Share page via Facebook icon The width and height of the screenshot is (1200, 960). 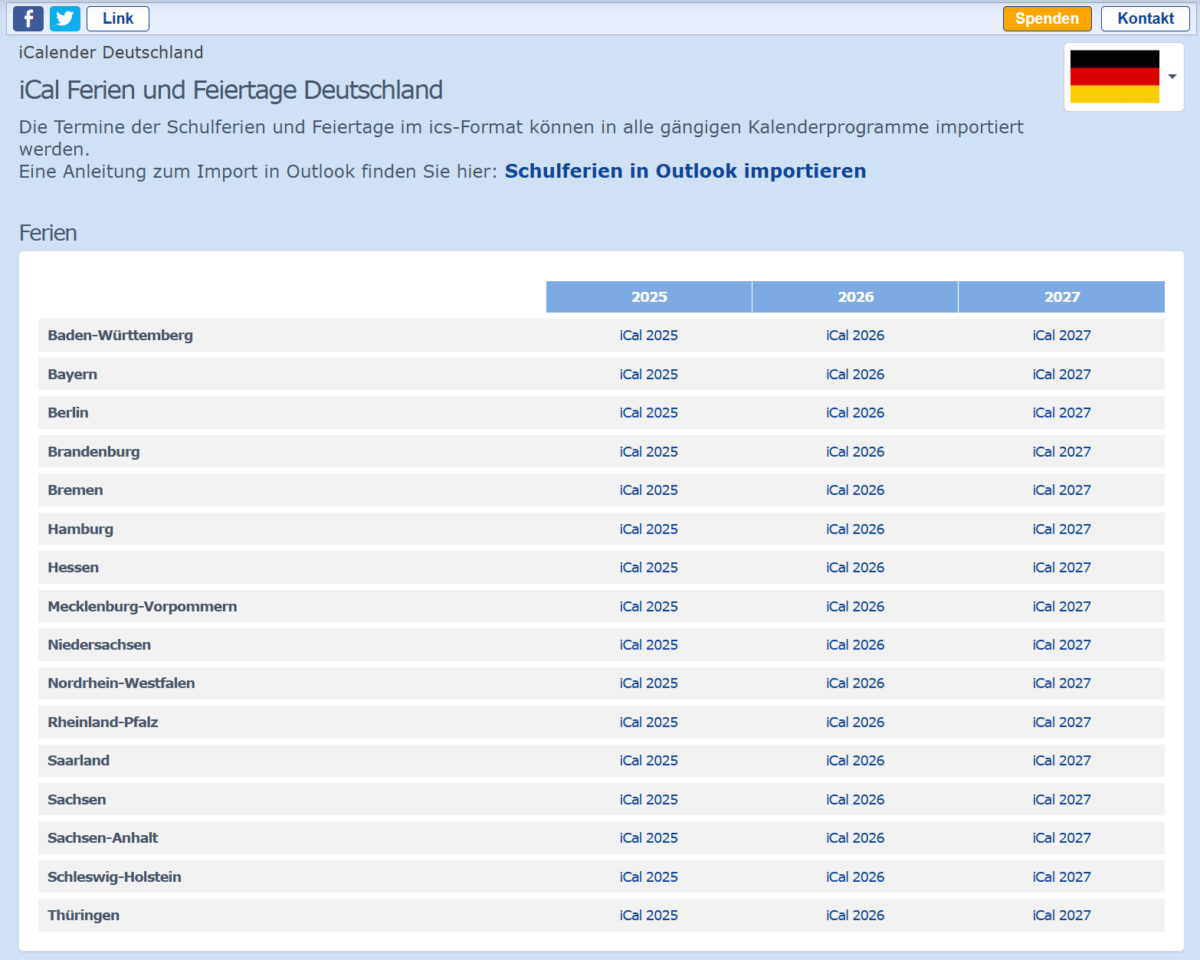coord(28,18)
